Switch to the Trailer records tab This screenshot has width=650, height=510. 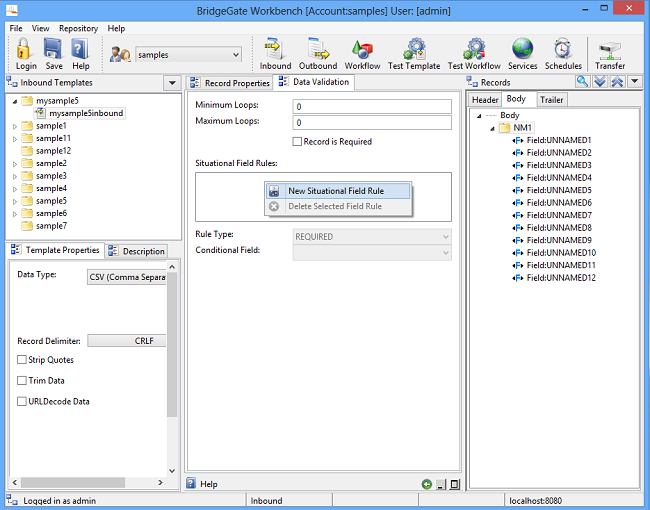(x=551, y=100)
